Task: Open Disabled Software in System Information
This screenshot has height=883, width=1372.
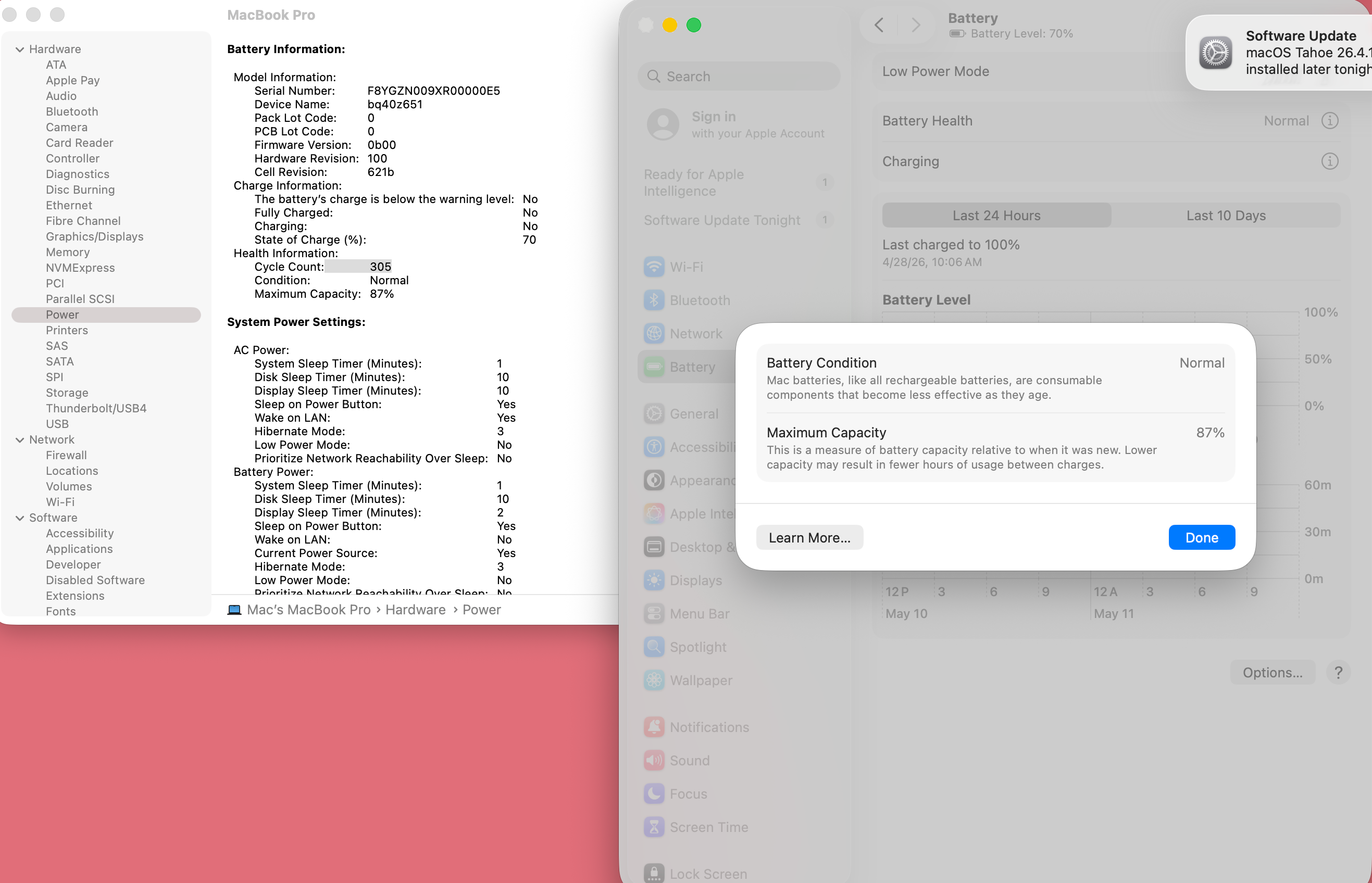Action: click(95, 581)
